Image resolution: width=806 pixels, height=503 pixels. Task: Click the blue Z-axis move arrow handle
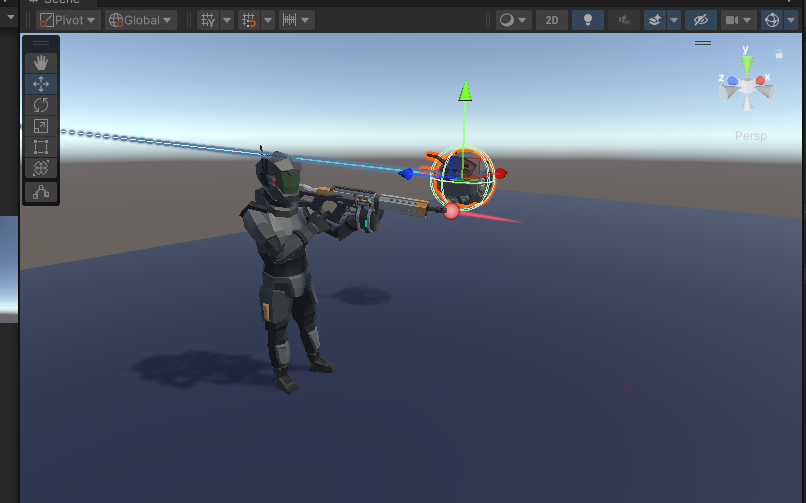coord(406,174)
